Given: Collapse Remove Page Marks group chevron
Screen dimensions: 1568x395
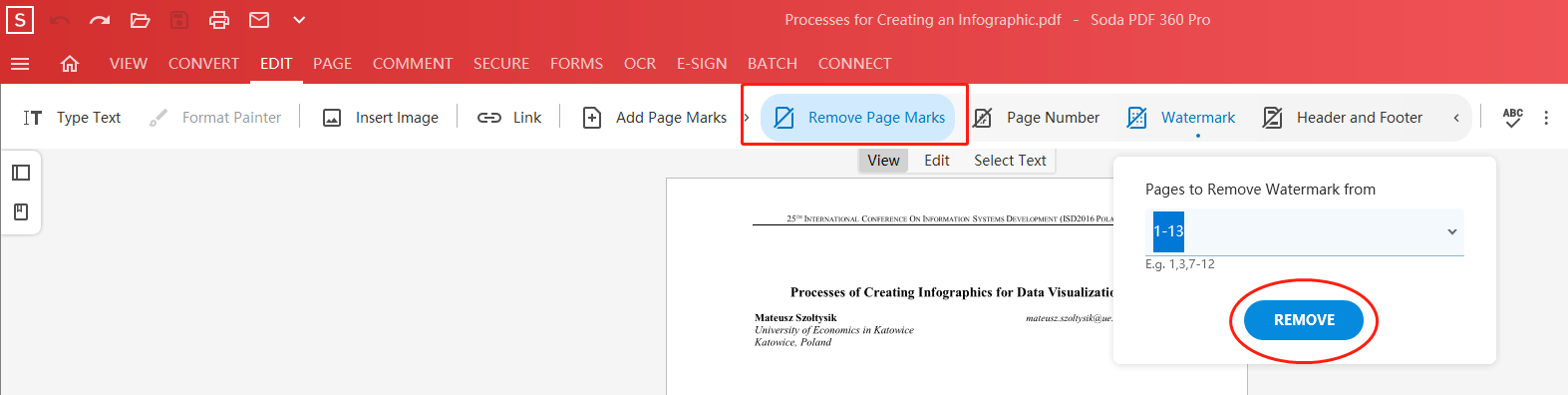Looking at the screenshot, I should click(x=1456, y=118).
